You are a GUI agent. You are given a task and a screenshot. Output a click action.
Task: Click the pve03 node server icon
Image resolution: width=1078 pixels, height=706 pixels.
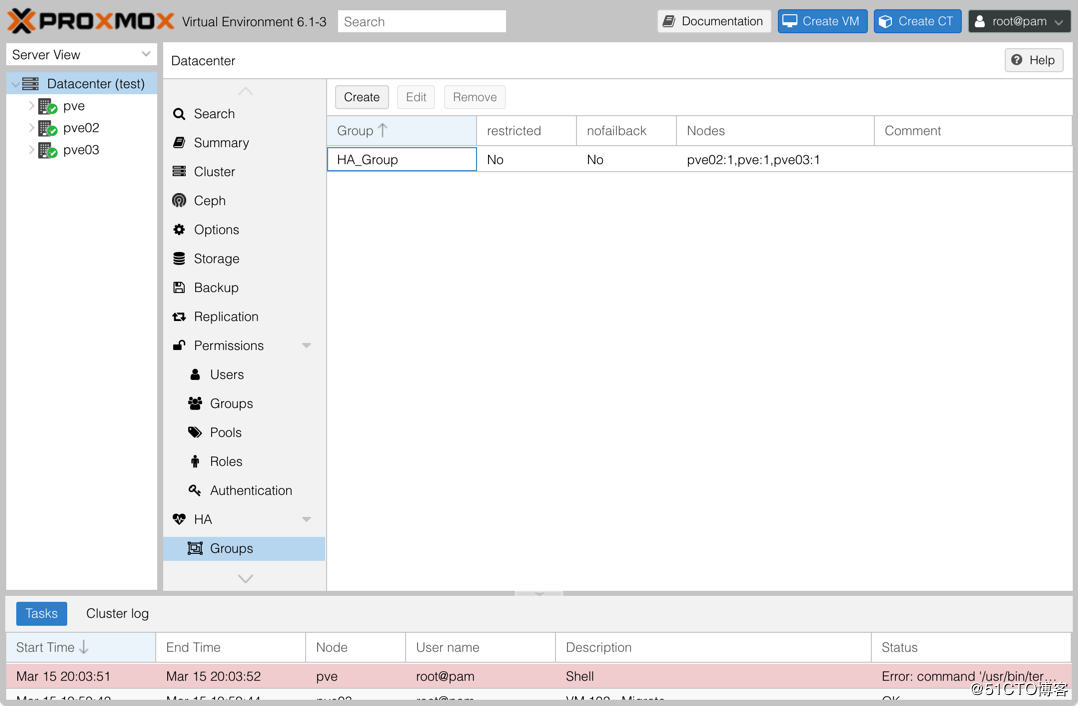(47, 150)
